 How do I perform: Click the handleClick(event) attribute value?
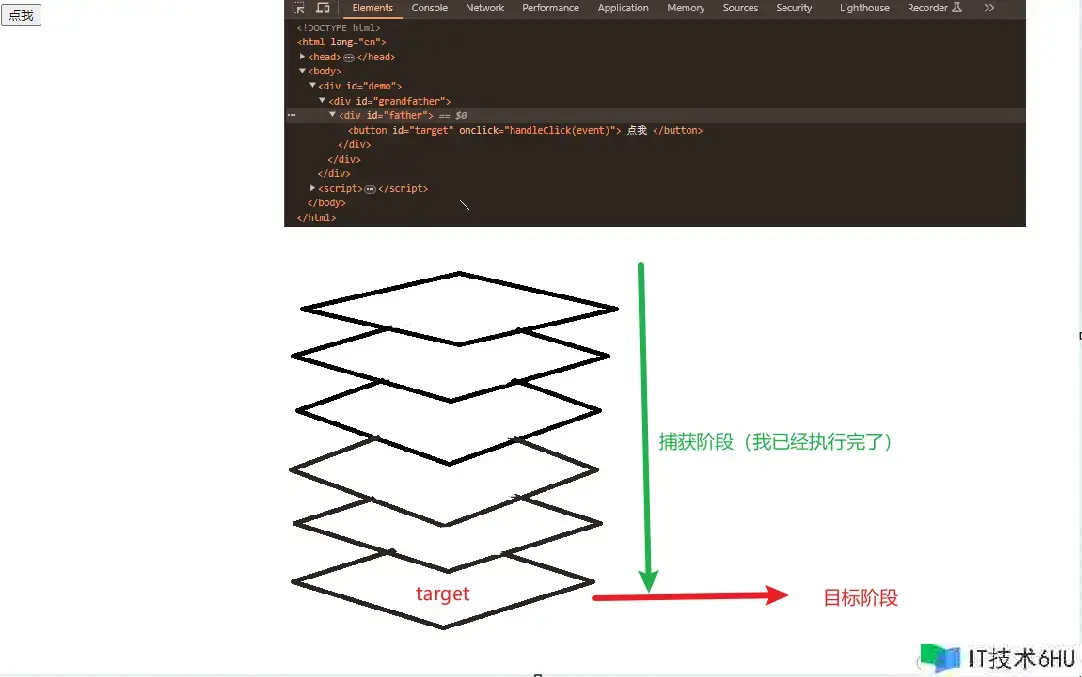(x=560, y=130)
